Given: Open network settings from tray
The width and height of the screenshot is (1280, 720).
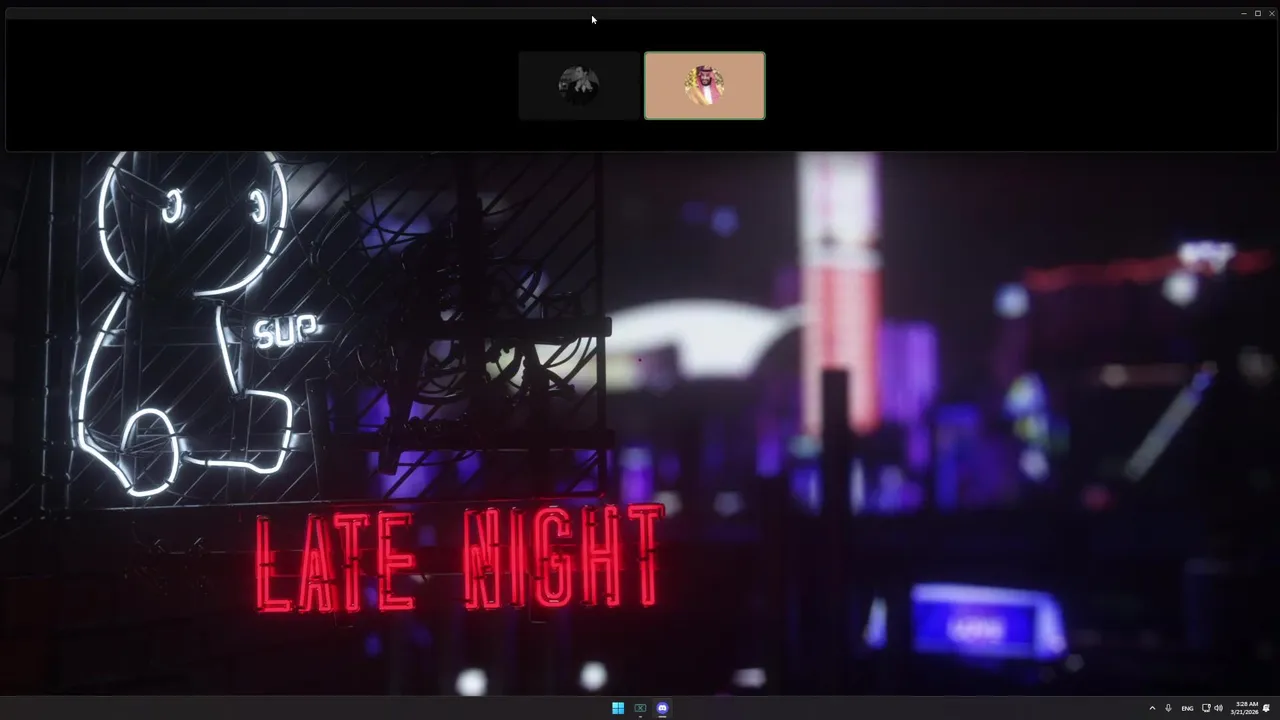Looking at the screenshot, I should pyautogui.click(x=1206, y=708).
